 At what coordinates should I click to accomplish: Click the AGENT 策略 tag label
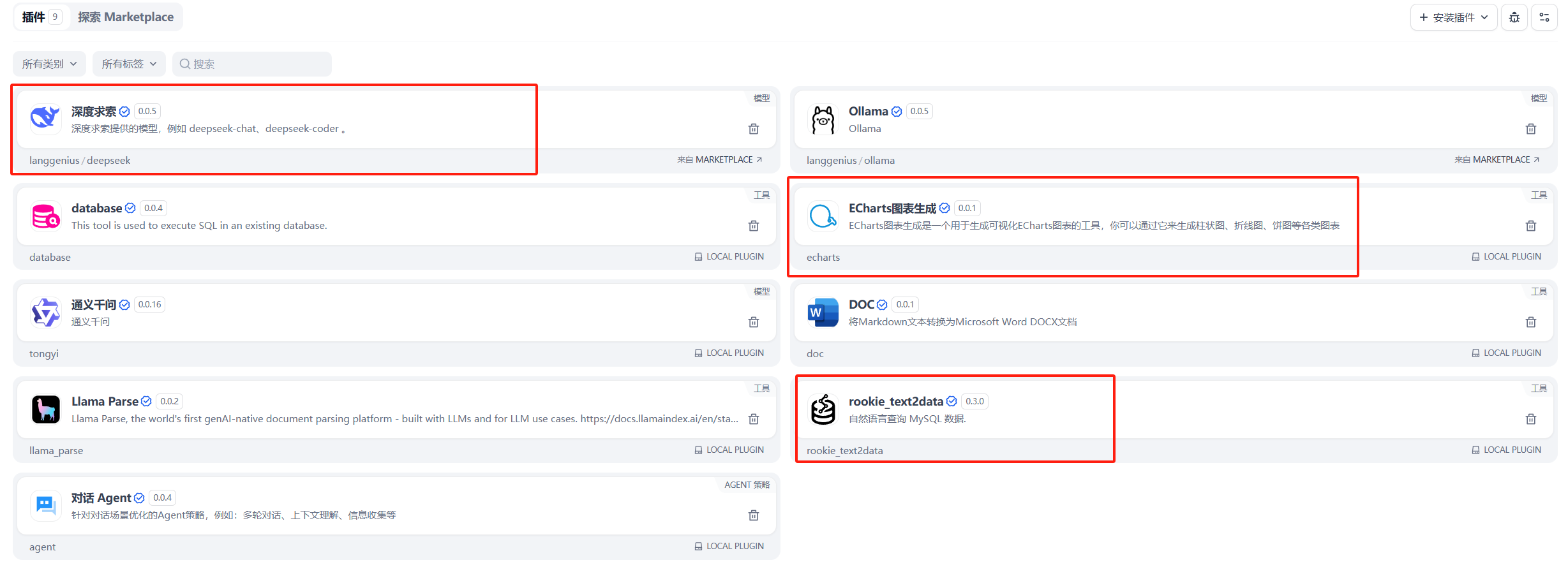click(x=747, y=485)
